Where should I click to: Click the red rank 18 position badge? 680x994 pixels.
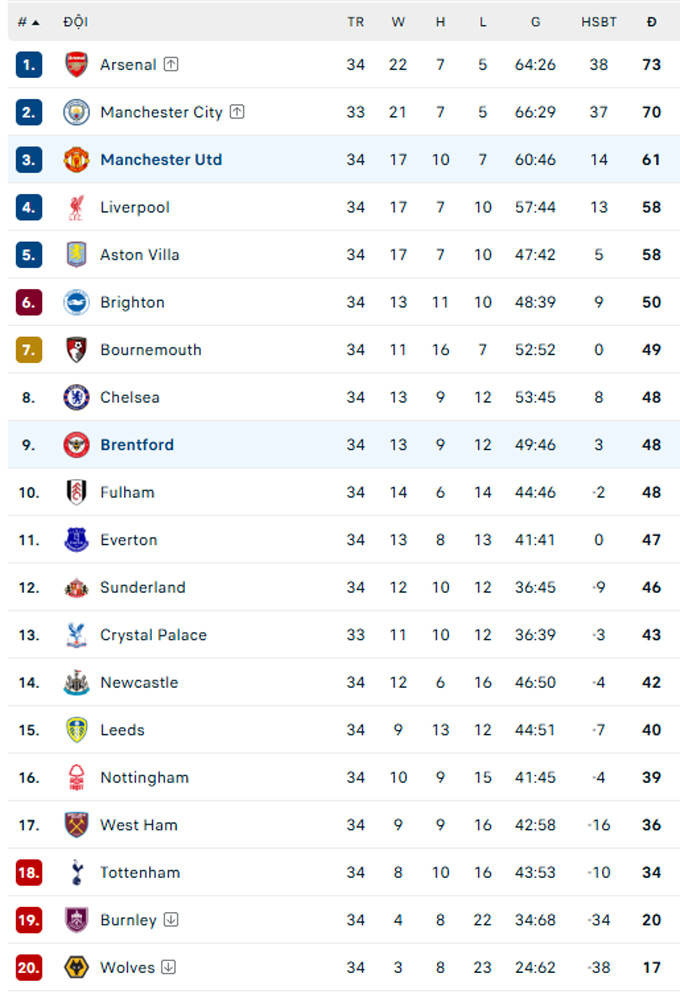pyautogui.click(x=29, y=872)
